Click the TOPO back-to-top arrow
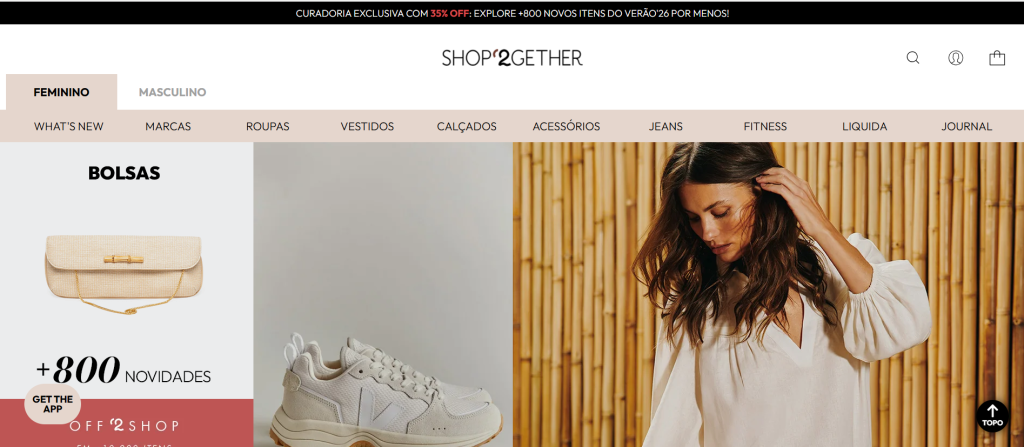 (x=992, y=416)
